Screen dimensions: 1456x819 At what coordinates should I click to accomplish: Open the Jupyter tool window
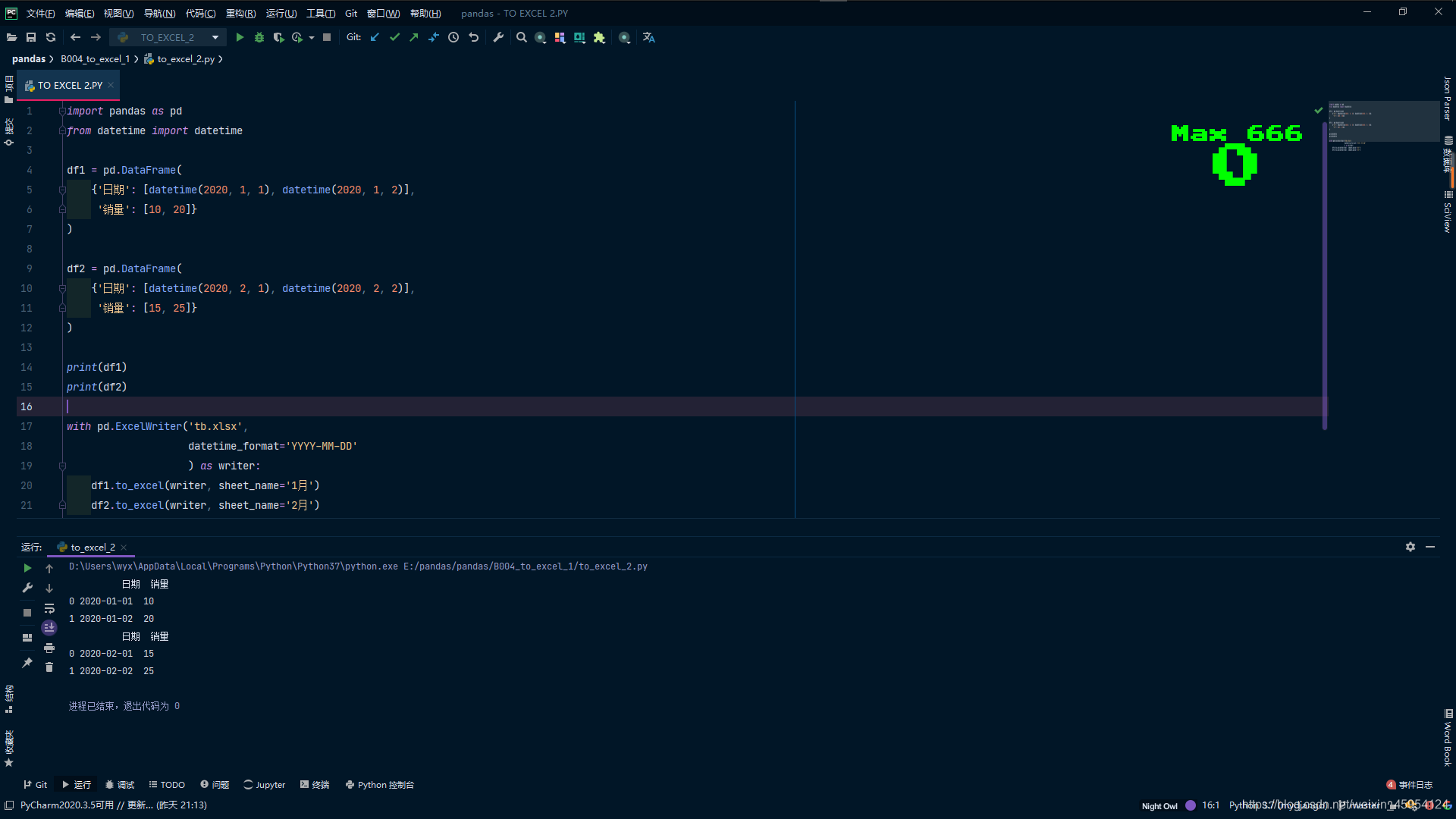coord(264,785)
